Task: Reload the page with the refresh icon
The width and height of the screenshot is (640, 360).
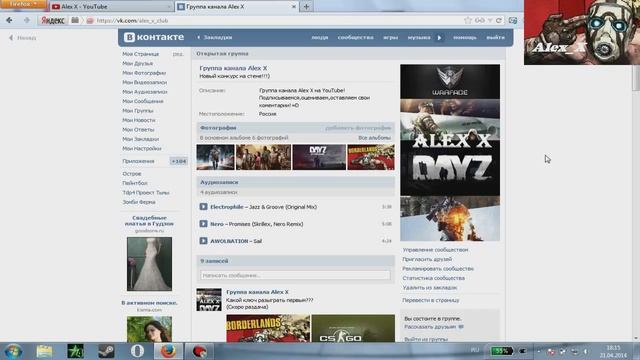Action: click(x=498, y=20)
